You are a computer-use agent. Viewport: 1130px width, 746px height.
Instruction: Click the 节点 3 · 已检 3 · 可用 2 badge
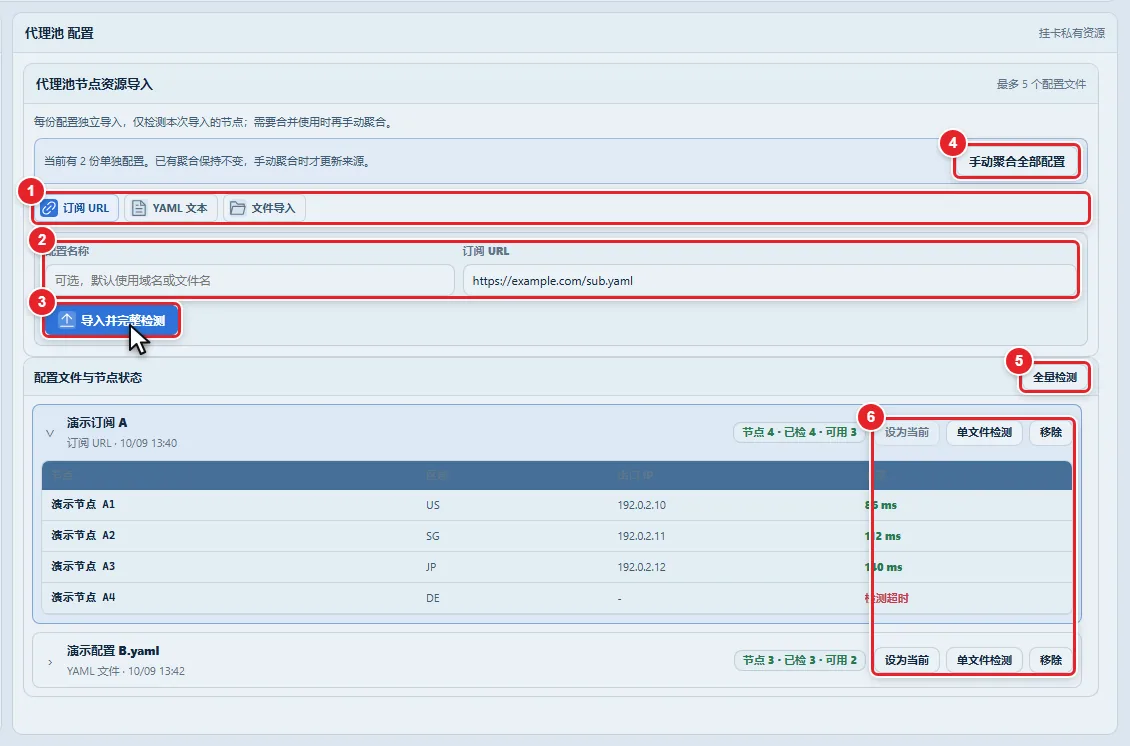(799, 660)
